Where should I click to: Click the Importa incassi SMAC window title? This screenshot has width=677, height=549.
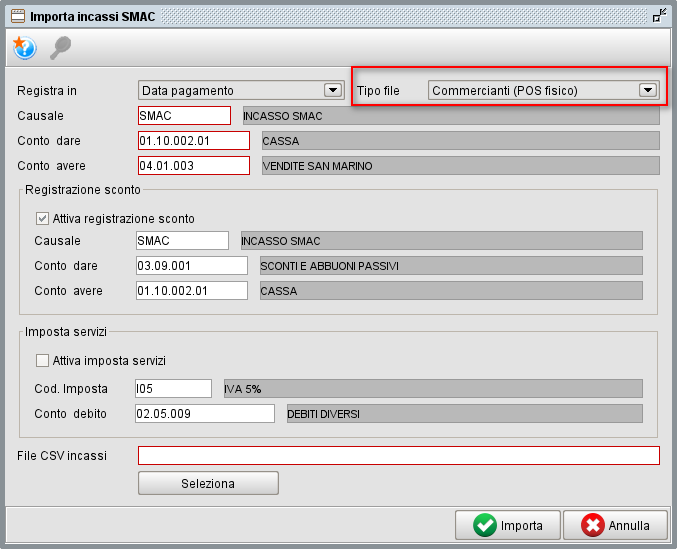(x=92, y=16)
